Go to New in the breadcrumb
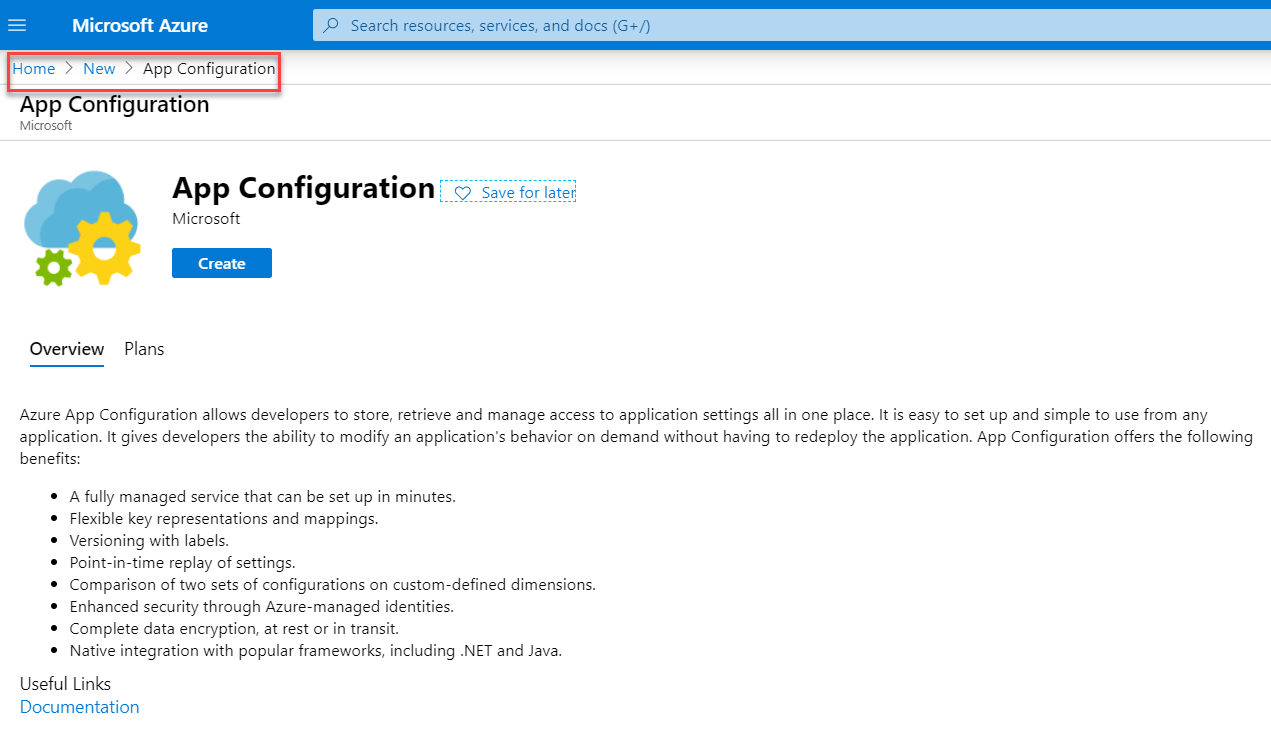Screen dimensions: 1271x738 coord(99,69)
